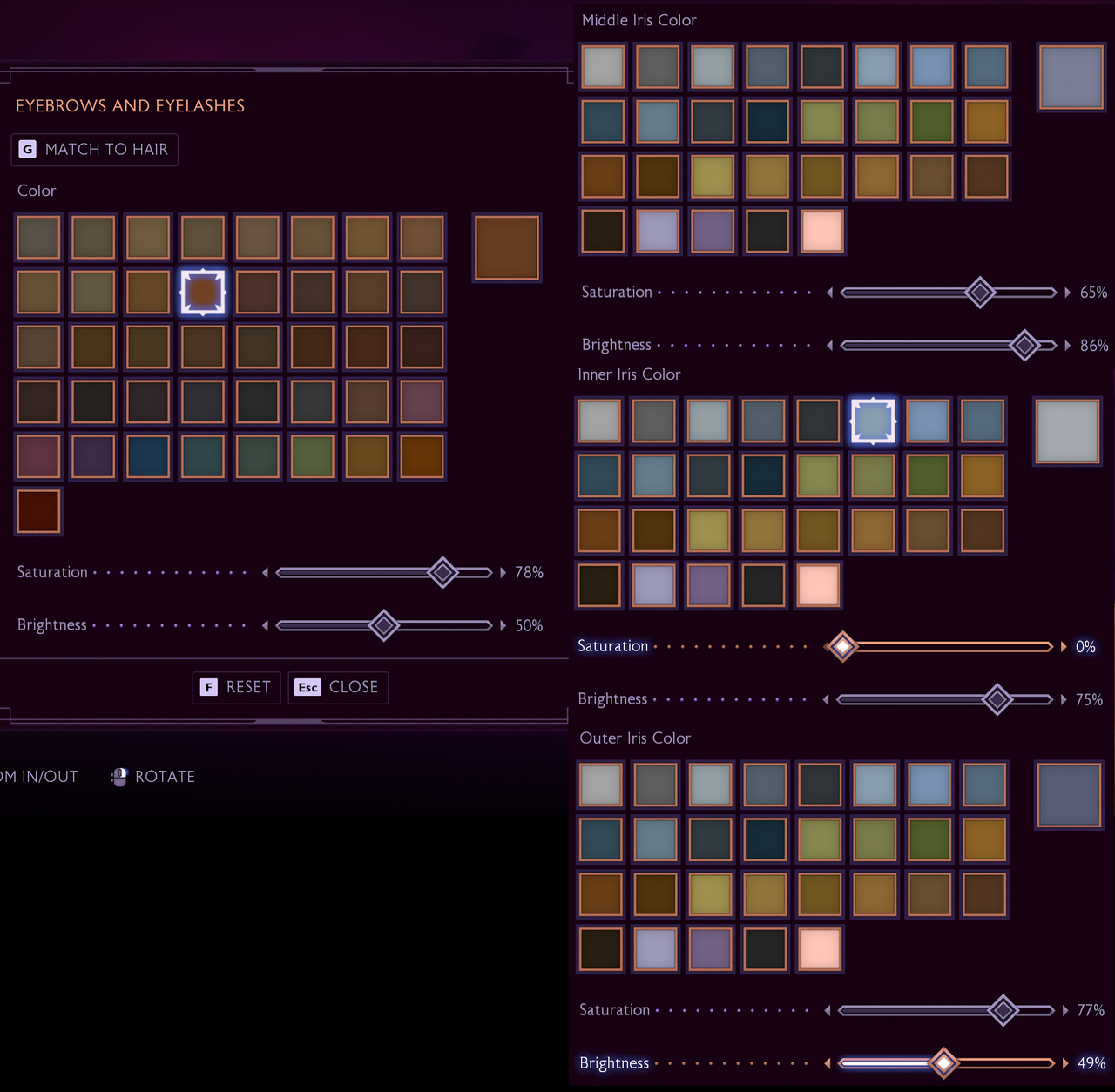Screen dimensions: 1115x1092
Task: Increase eyebrows Saturation with the right arrow
Action: click(x=503, y=572)
